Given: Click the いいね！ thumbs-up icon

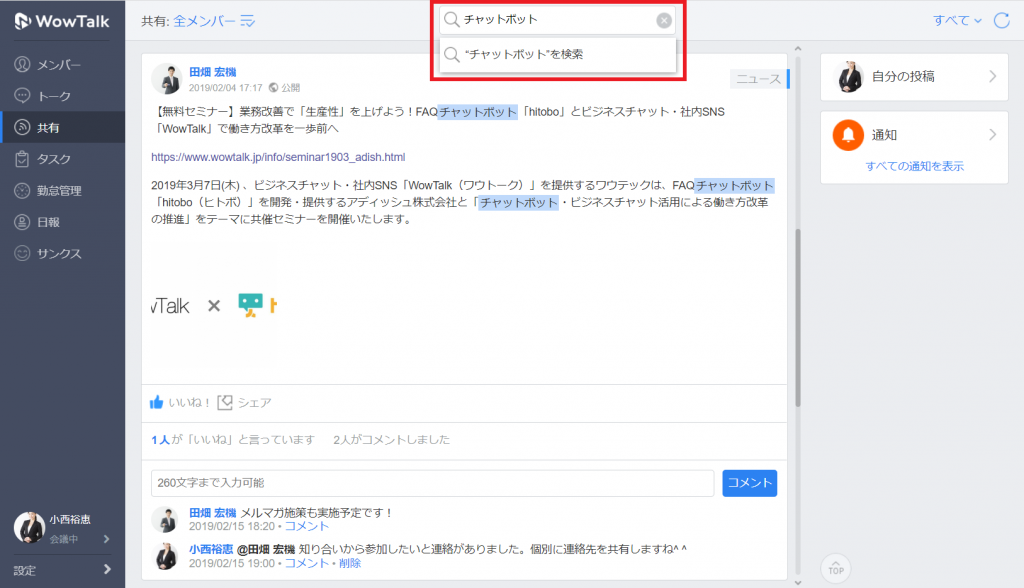Looking at the screenshot, I should pyautogui.click(x=156, y=402).
